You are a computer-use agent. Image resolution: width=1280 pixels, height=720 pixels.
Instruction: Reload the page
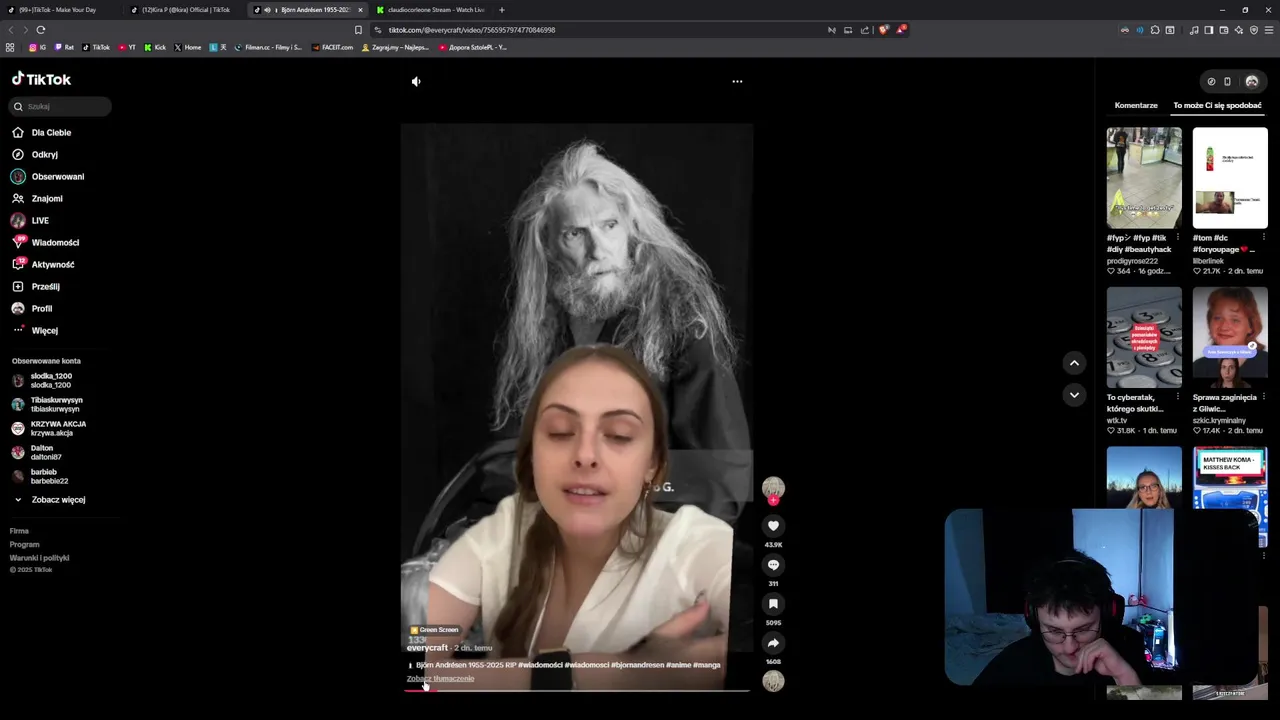point(41,30)
